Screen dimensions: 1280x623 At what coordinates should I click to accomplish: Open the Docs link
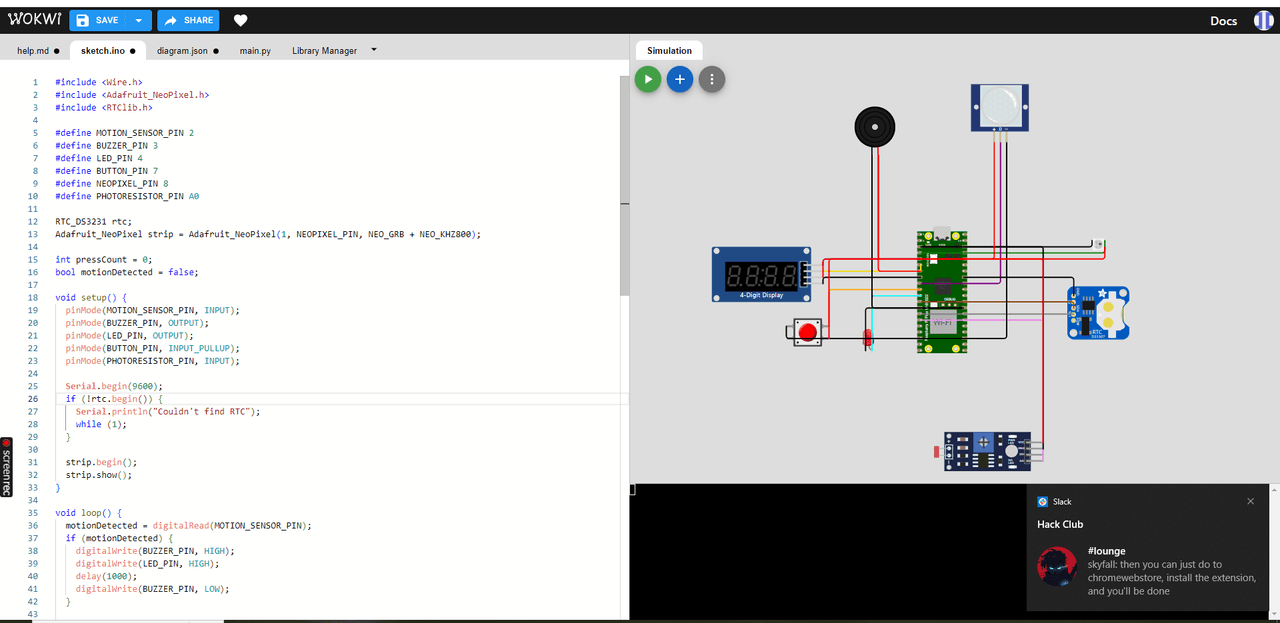coord(1223,21)
